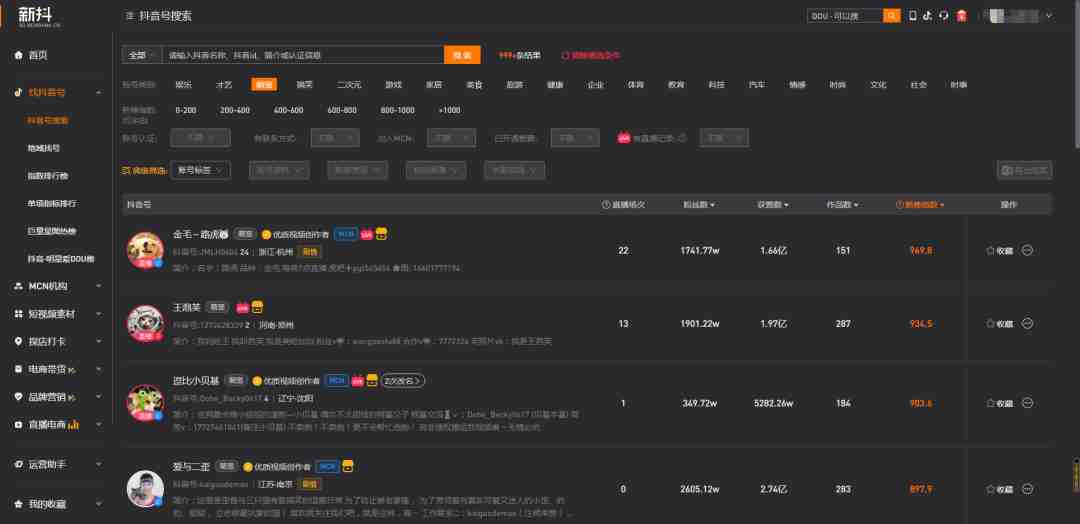The height and width of the screenshot is (524, 1080).
Task: Click the export results button
Action: [1024, 170]
